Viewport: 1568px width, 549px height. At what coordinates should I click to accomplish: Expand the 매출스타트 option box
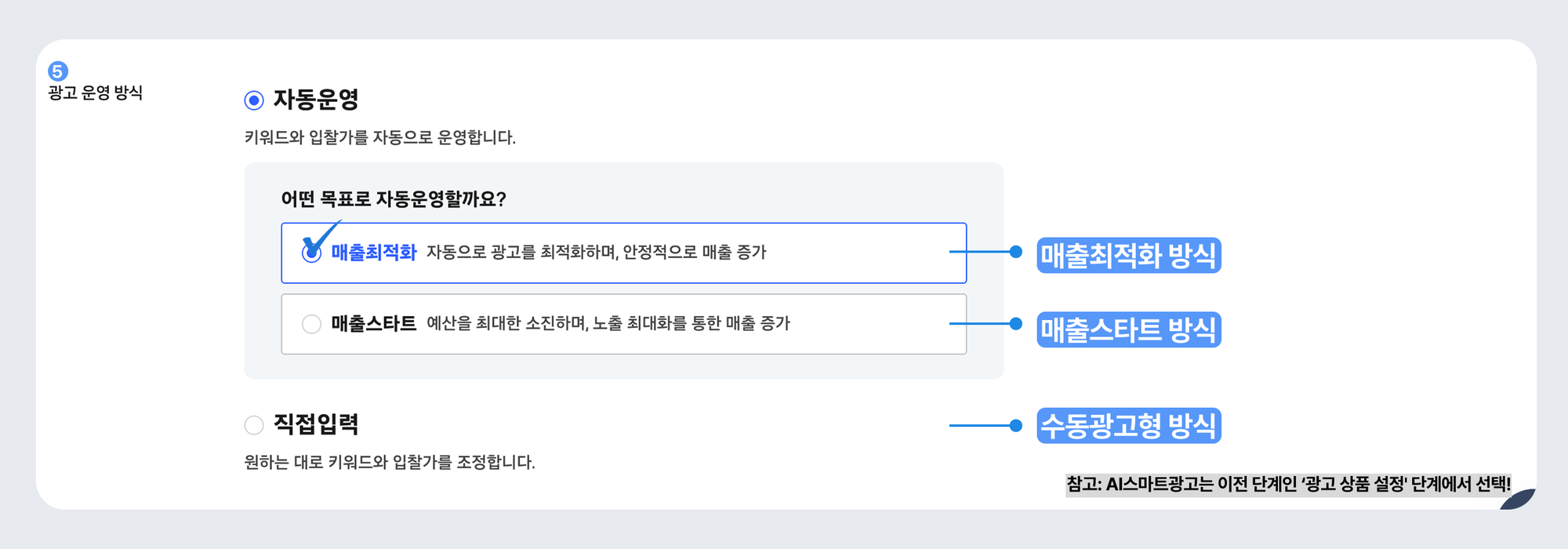[623, 322]
